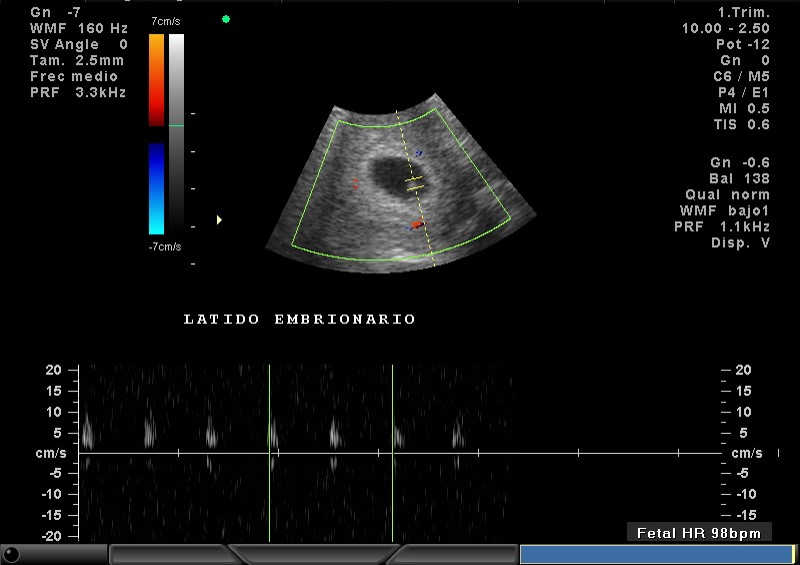Screen dimensions: 800x565
Task: Click the blue progress bar at bottom right
Action: [x=655, y=554]
